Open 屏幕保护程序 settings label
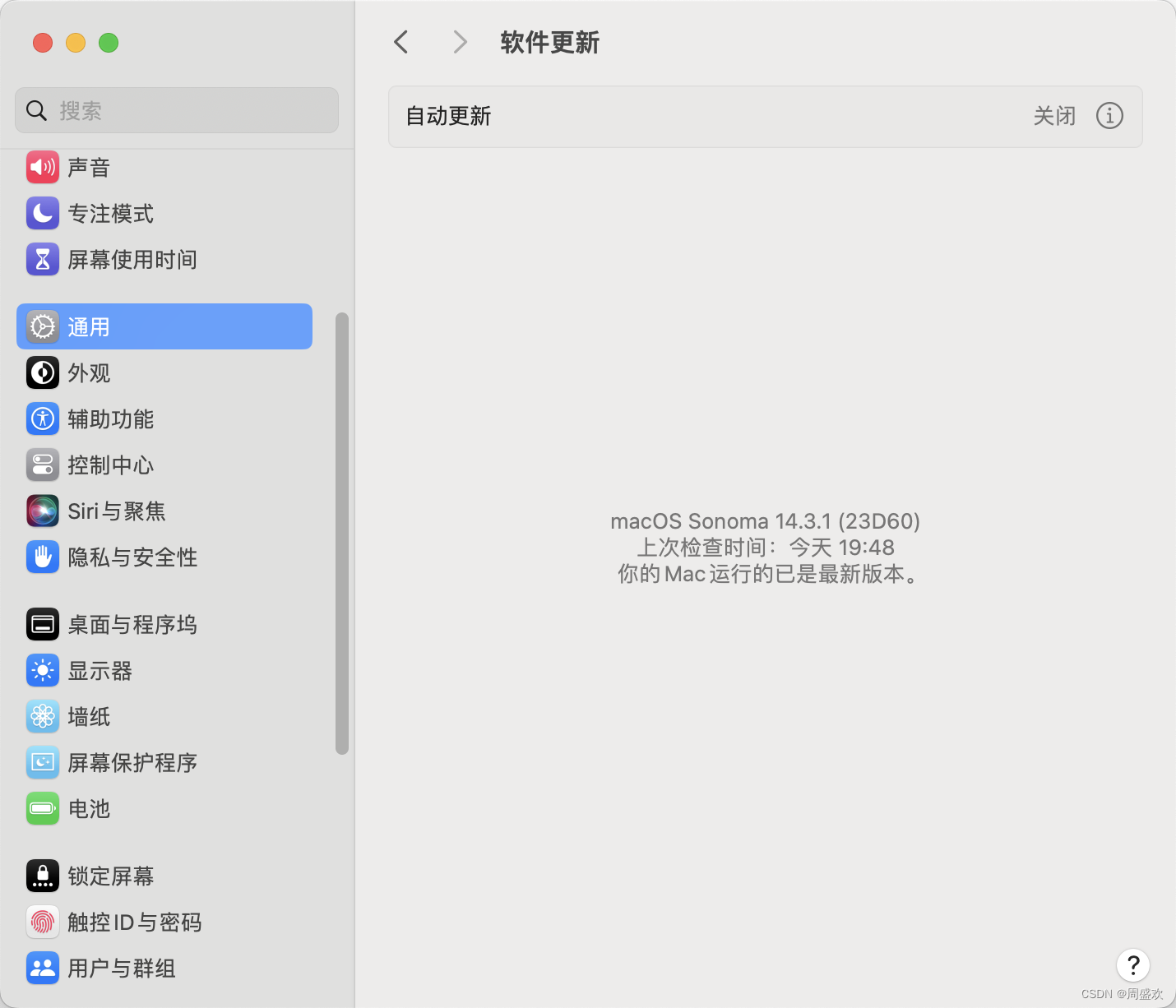The width and height of the screenshot is (1176, 1008). 132,763
